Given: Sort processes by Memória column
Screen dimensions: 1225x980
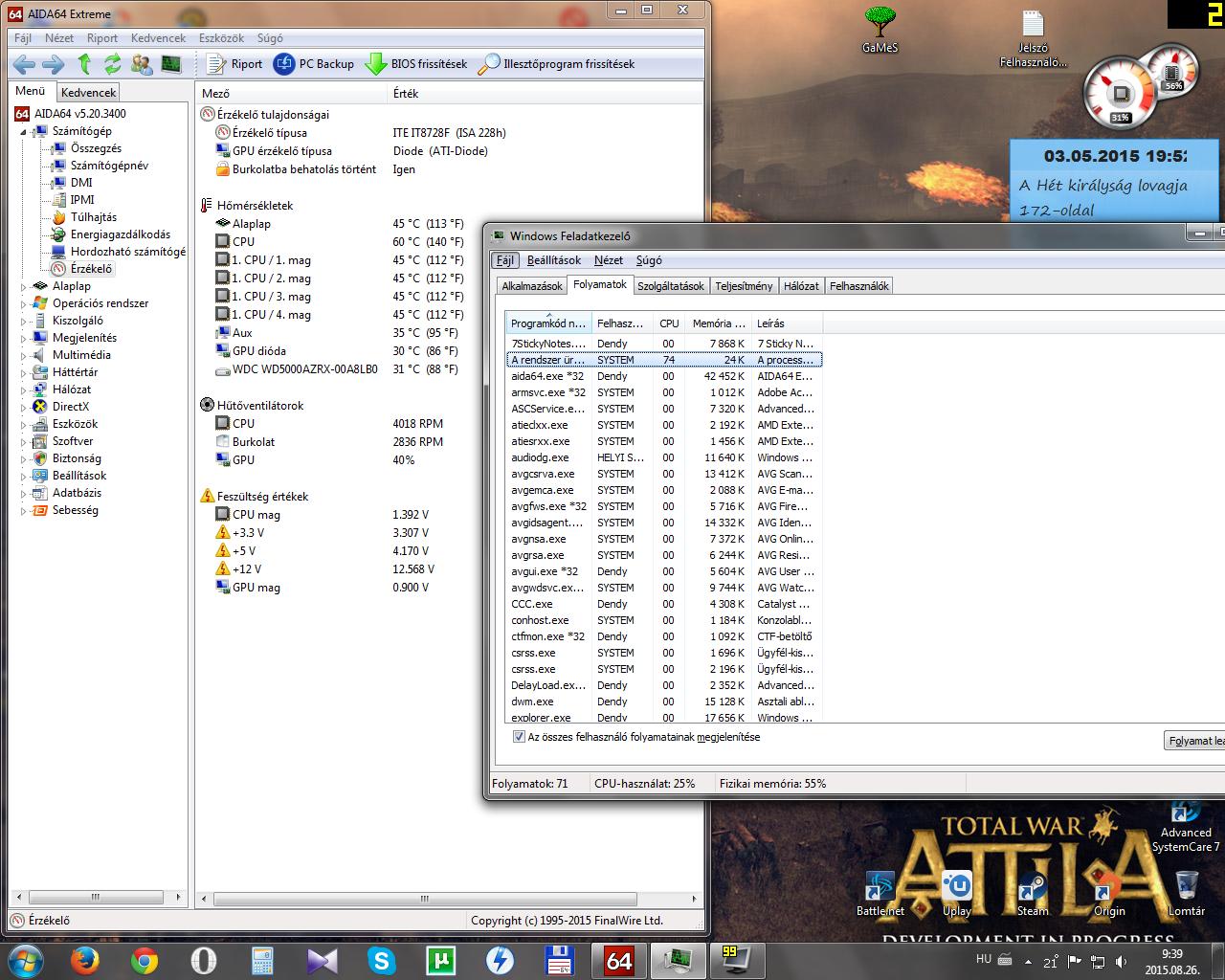Looking at the screenshot, I should pos(718,323).
